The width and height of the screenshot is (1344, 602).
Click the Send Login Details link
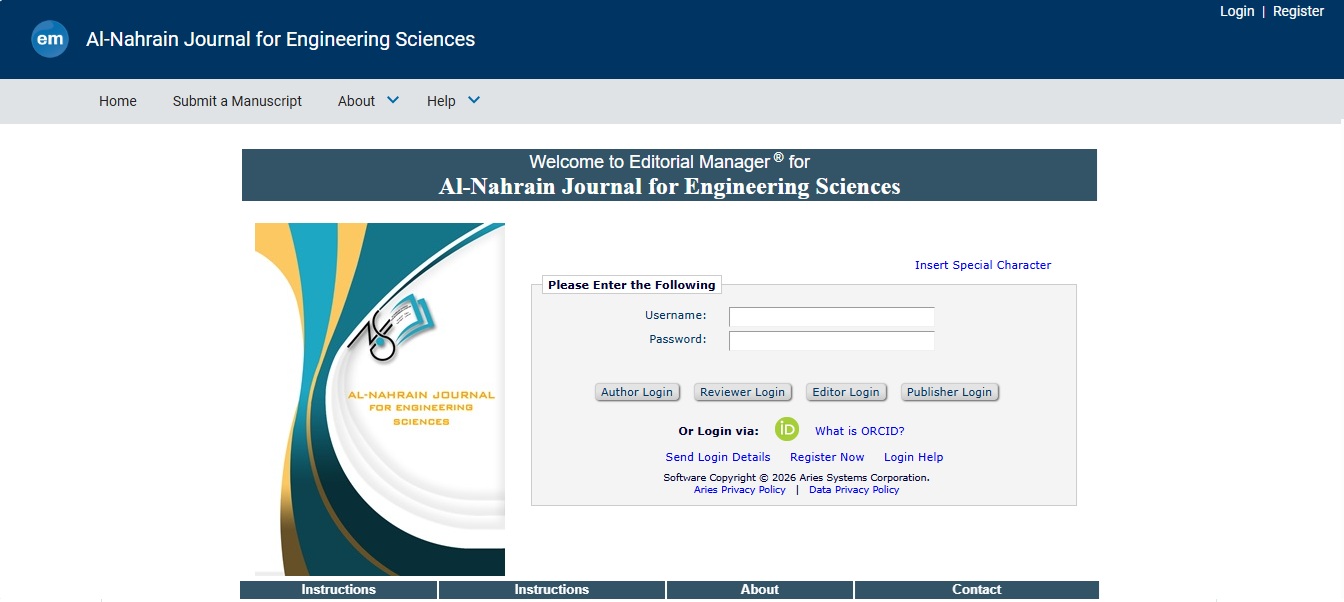[718, 457]
